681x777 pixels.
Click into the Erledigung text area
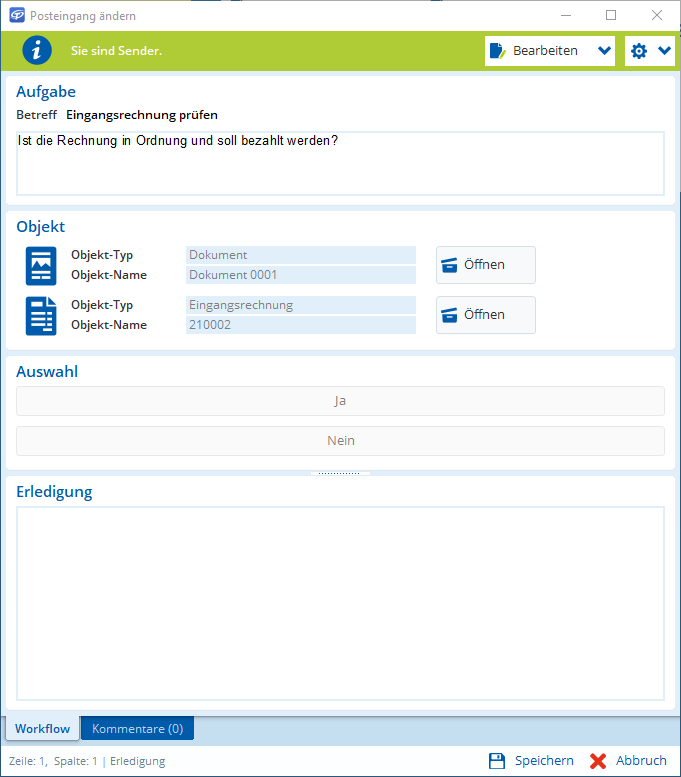pyautogui.click(x=340, y=603)
